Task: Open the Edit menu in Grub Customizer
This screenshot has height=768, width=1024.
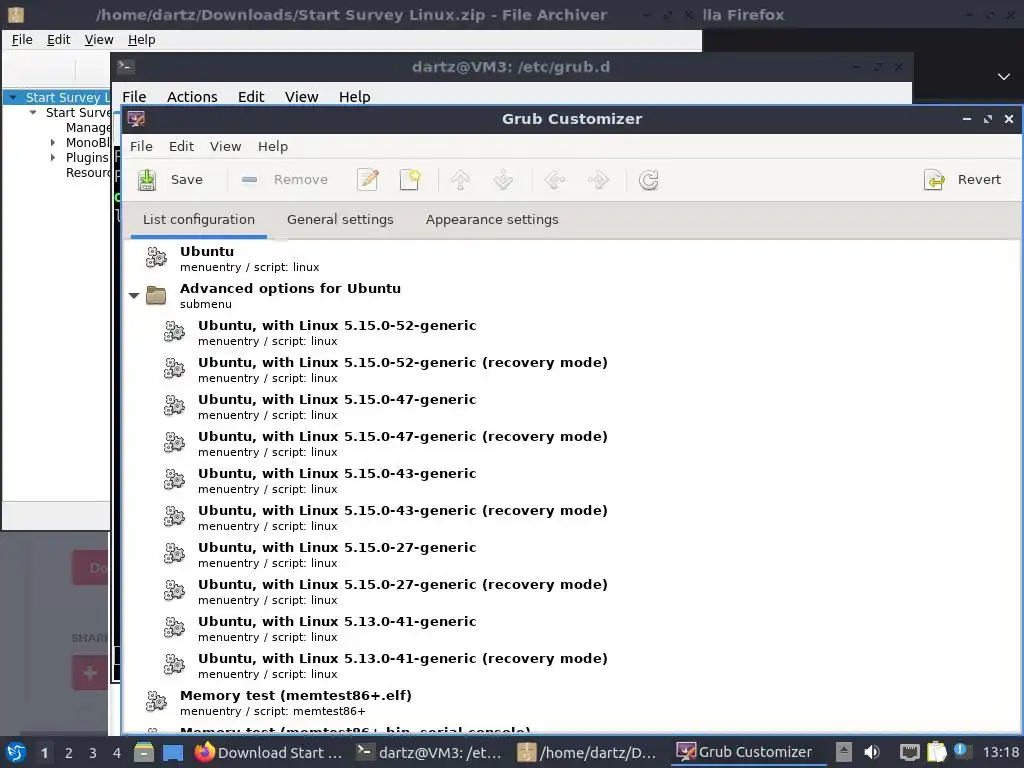Action: click(x=182, y=146)
